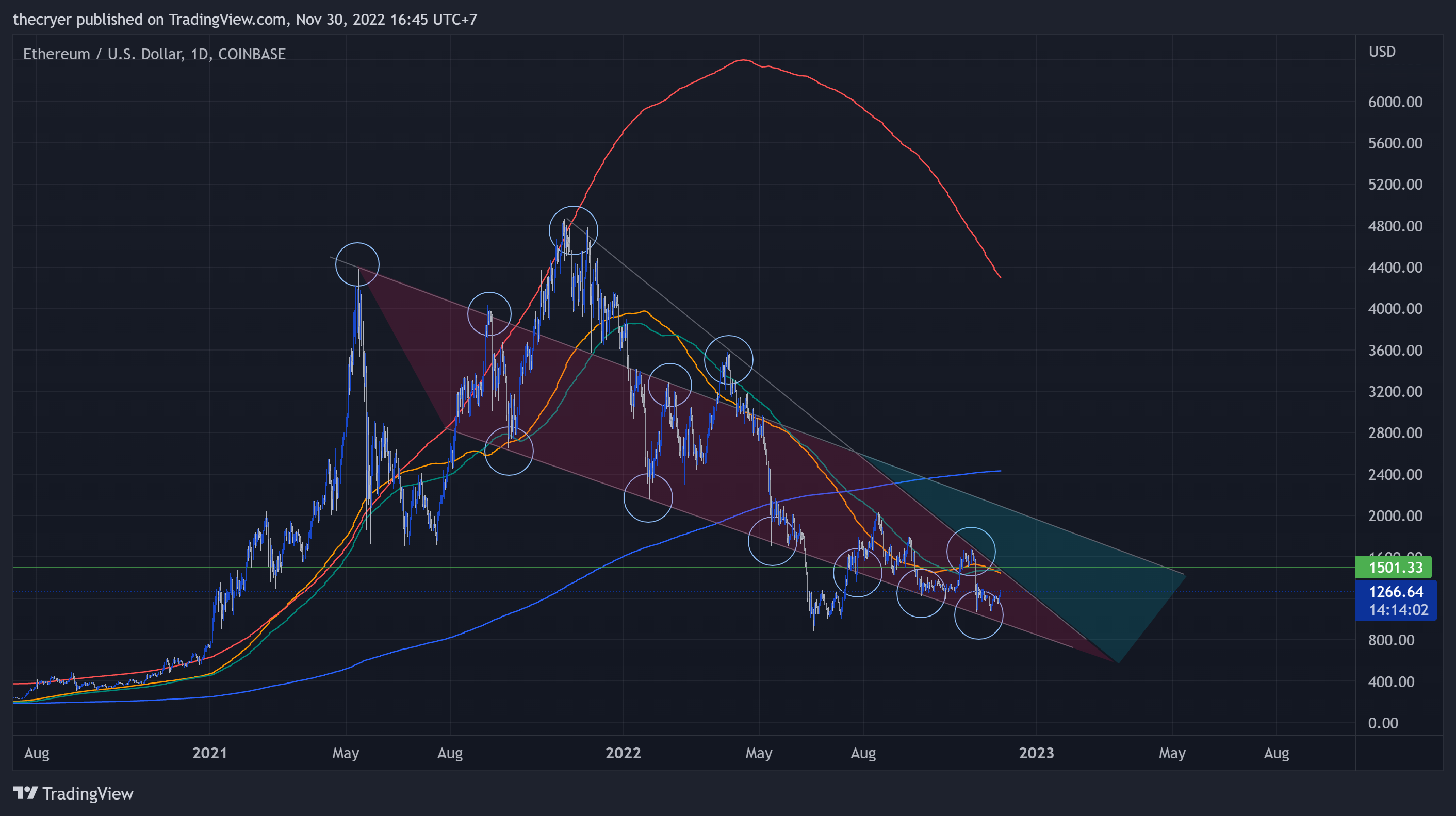Image resolution: width=1456 pixels, height=816 pixels.
Task: Click the green 1501.33 price label
Action: tap(1394, 567)
